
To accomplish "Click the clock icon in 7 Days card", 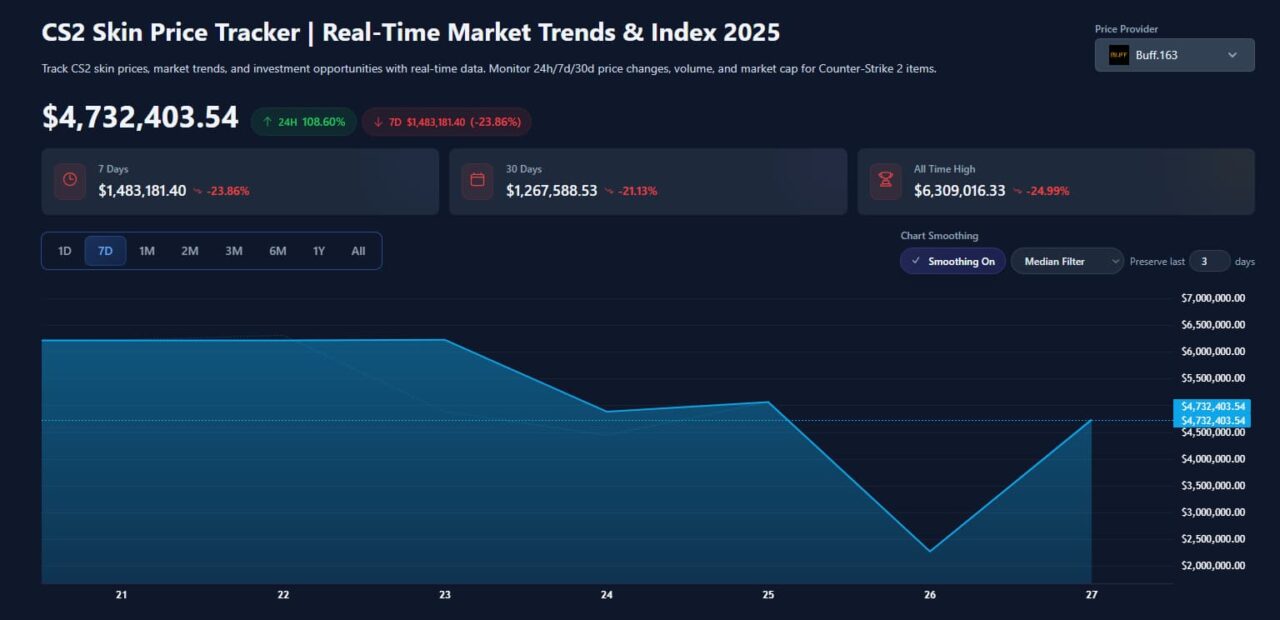I will 70,180.
